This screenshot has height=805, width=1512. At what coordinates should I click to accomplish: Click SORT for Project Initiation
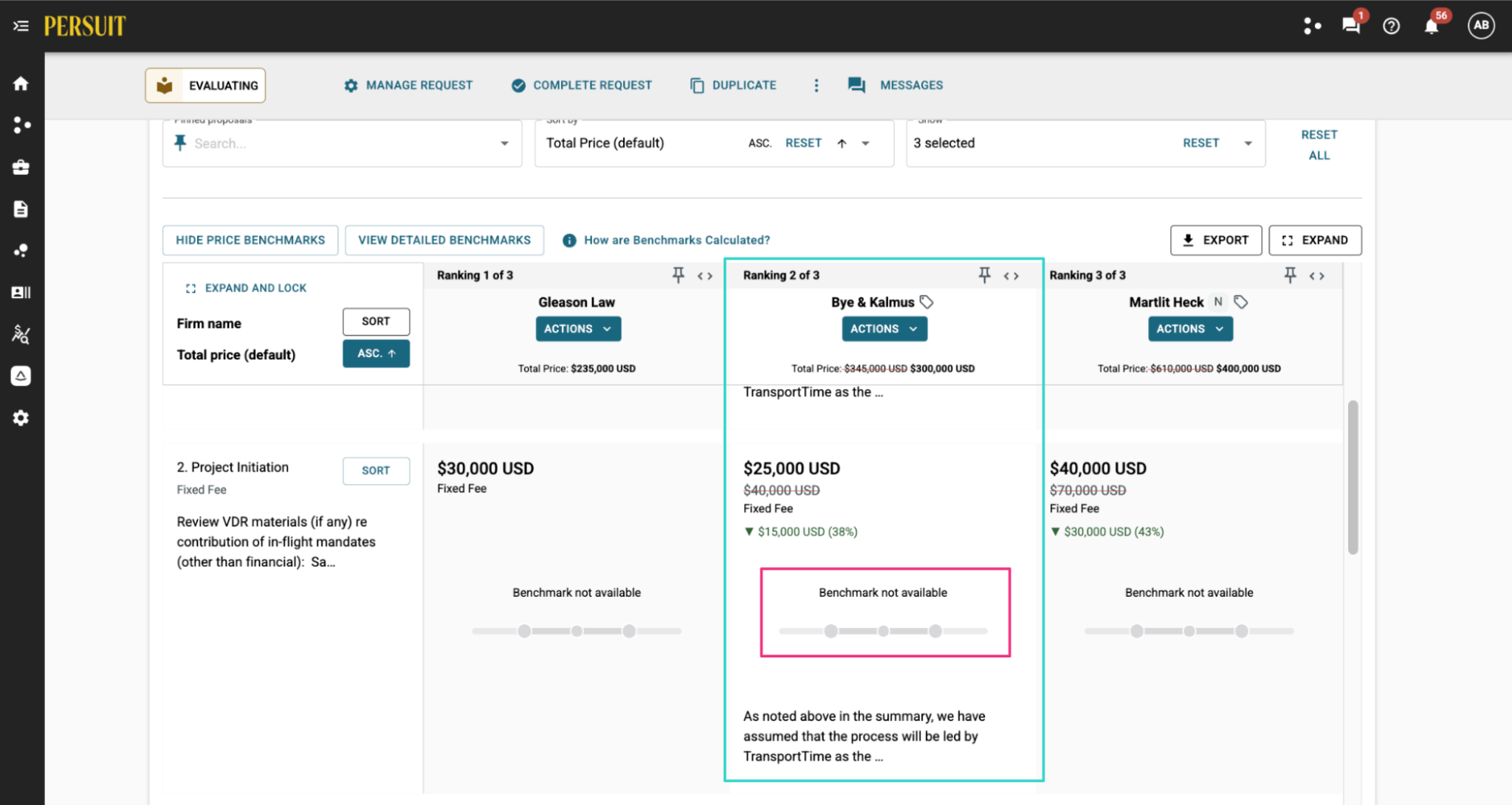point(376,471)
